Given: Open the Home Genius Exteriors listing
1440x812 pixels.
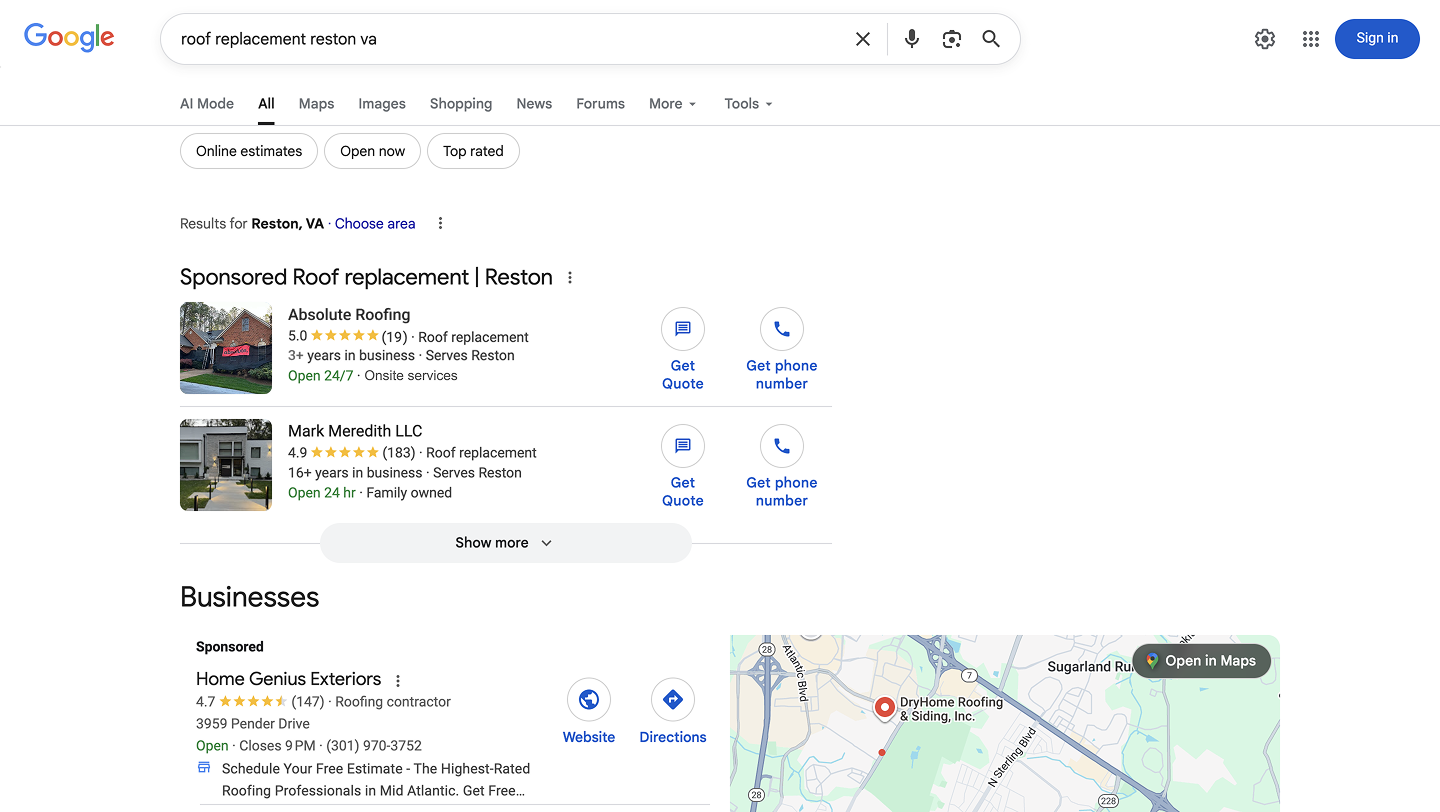Looking at the screenshot, I should pyautogui.click(x=288, y=679).
